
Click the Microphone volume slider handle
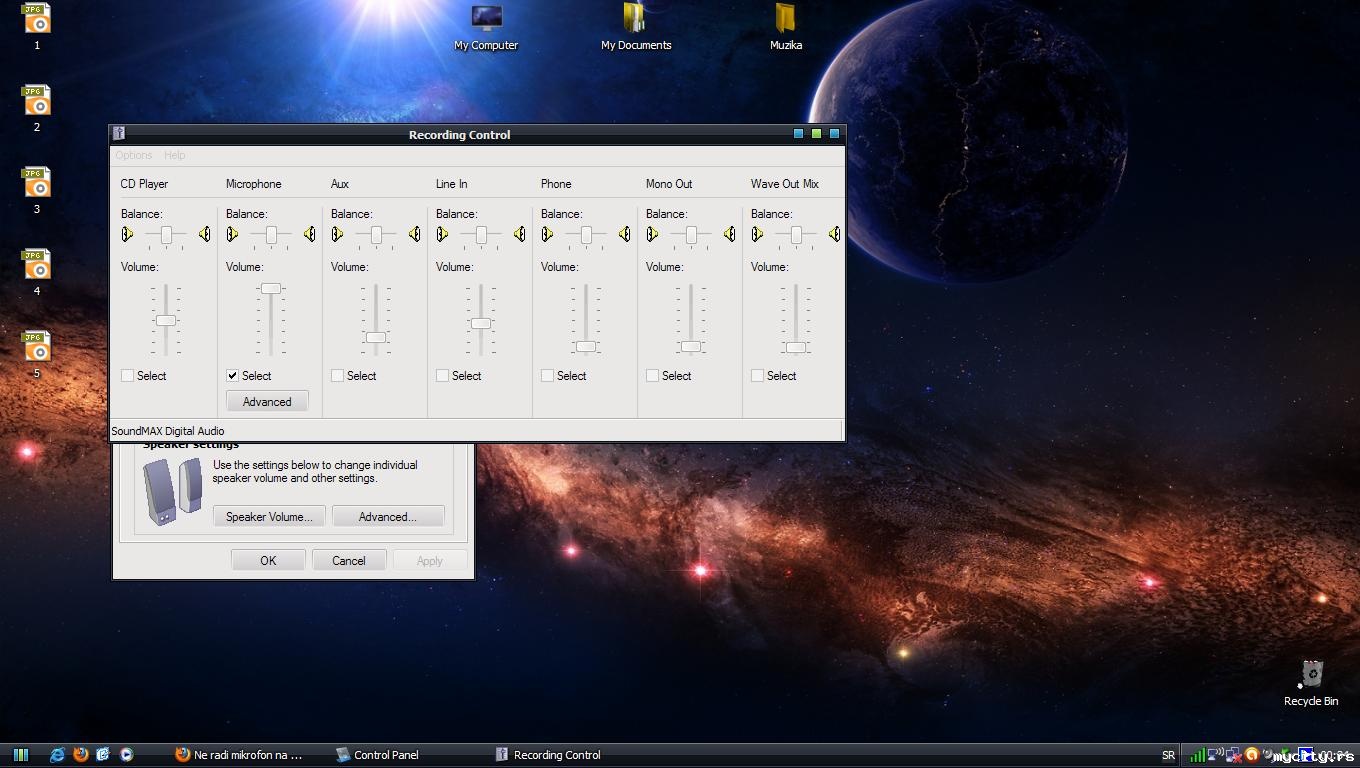271,288
